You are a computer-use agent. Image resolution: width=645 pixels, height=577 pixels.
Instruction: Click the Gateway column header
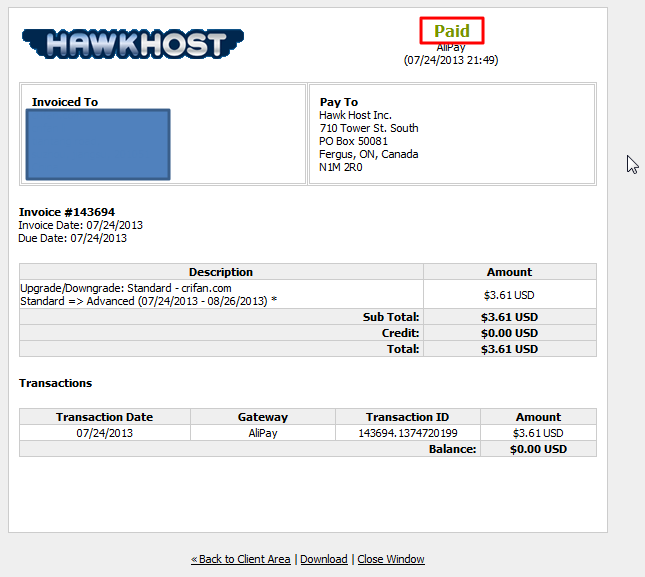(263, 417)
